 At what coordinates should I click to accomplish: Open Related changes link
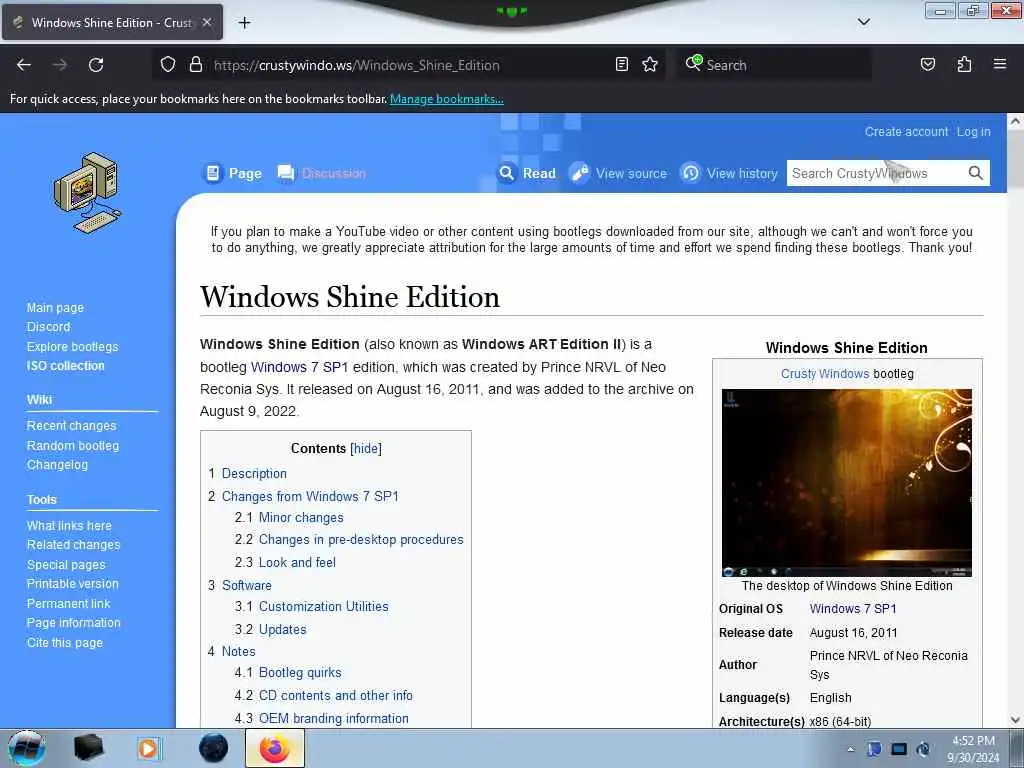[74, 545]
